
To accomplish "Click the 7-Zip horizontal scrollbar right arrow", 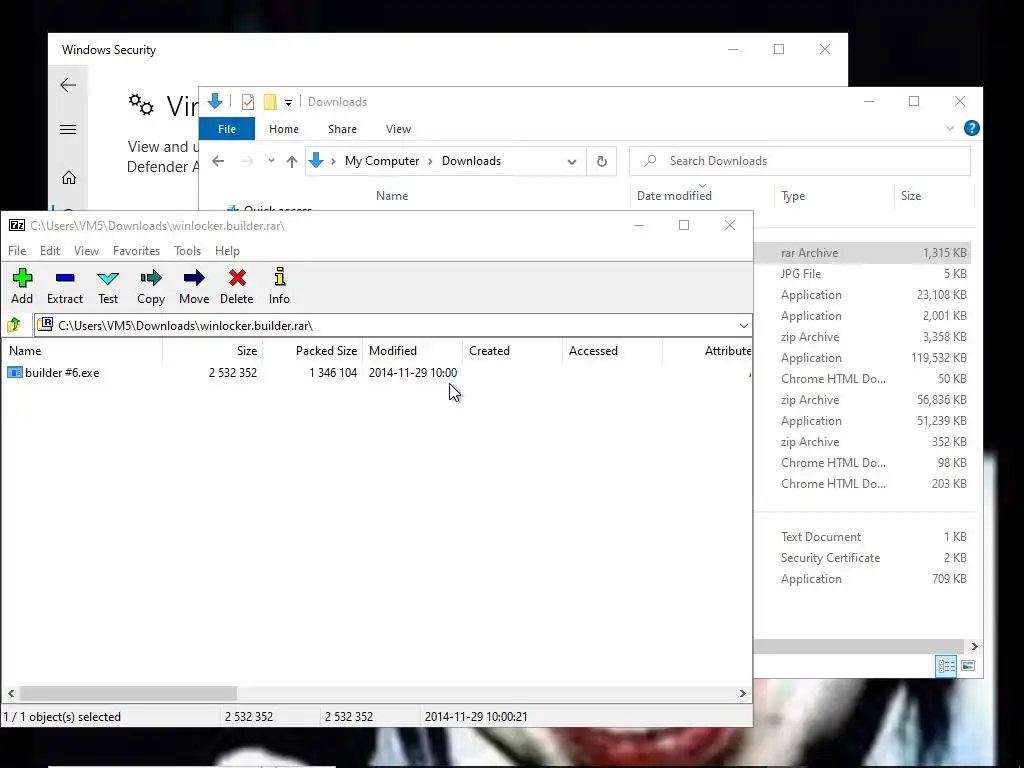I will click(x=743, y=694).
